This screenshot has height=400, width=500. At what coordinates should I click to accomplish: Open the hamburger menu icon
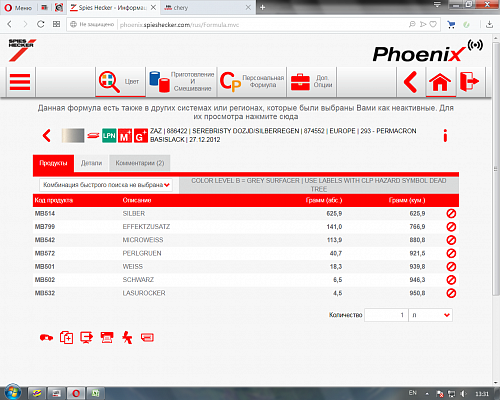(x=20, y=82)
